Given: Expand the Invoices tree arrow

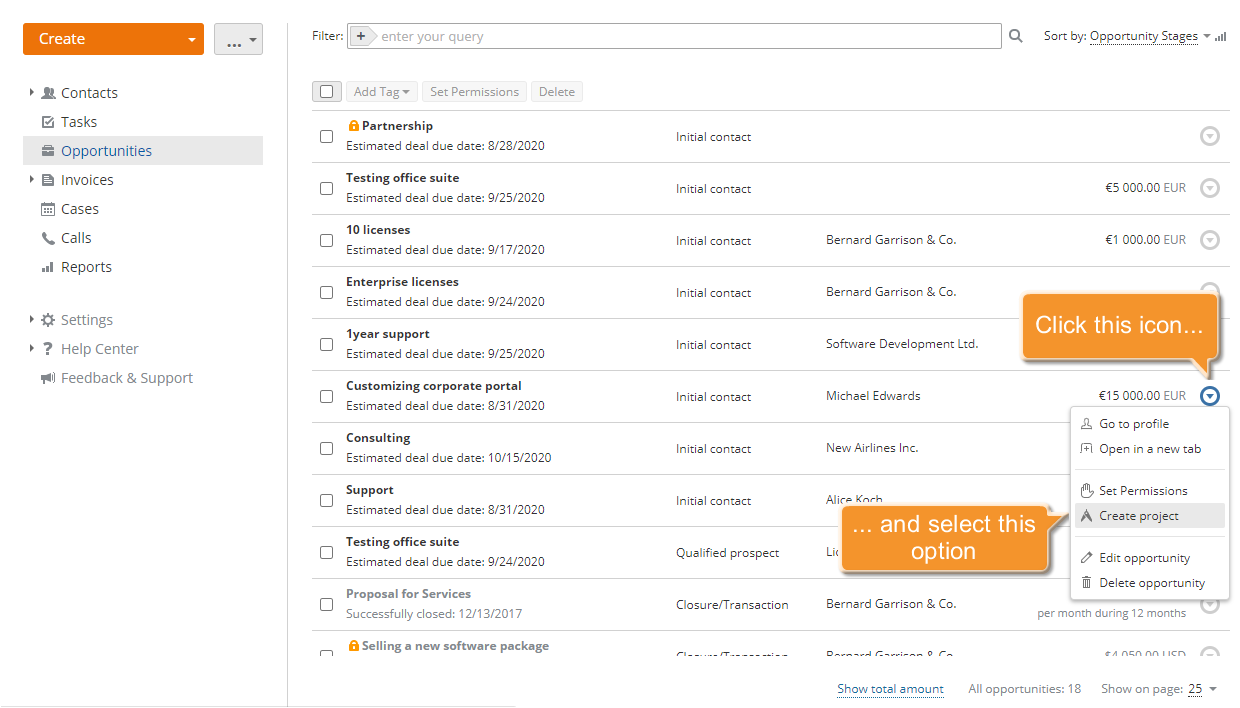Looking at the screenshot, I should point(32,180).
